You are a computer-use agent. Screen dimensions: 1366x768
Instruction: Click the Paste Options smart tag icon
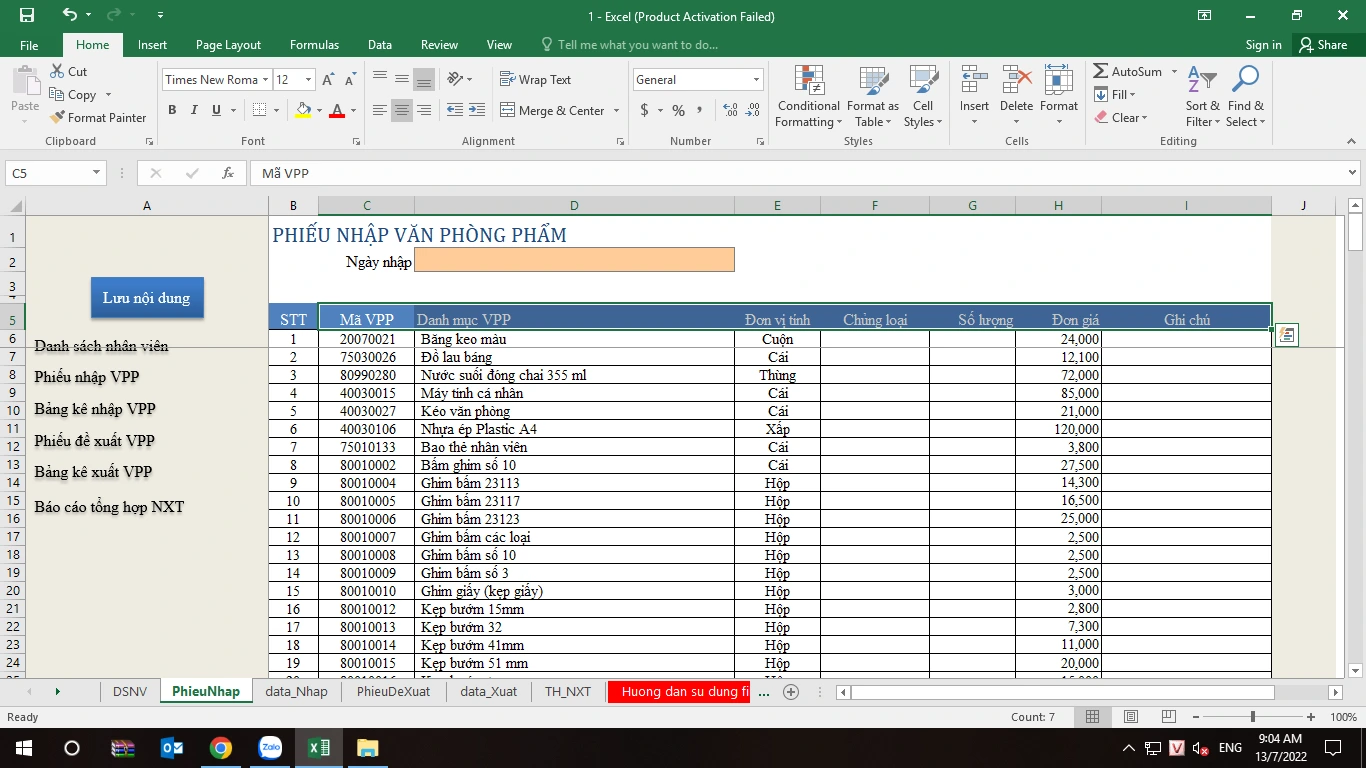point(1287,336)
